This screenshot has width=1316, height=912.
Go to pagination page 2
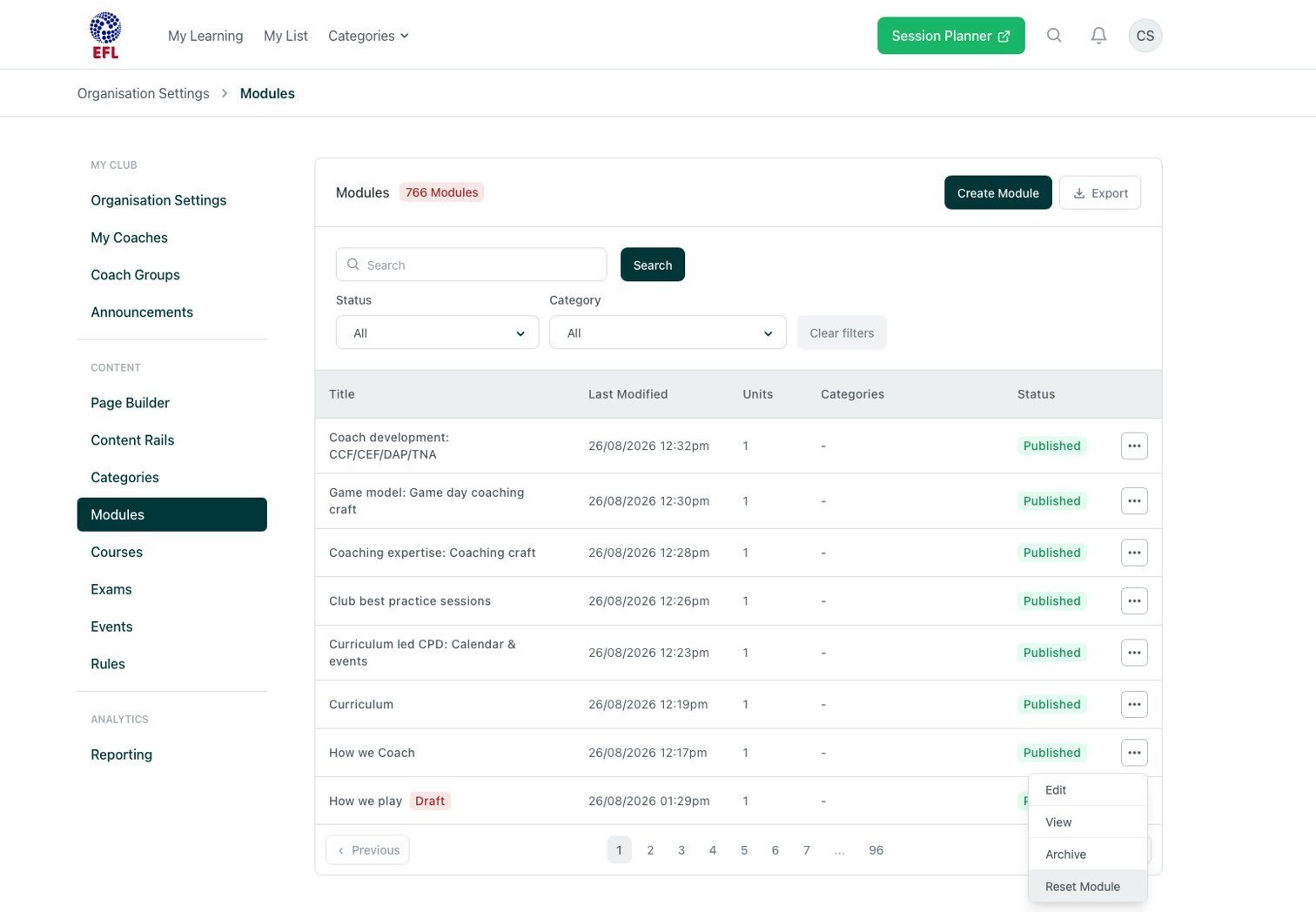click(x=650, y=850)
